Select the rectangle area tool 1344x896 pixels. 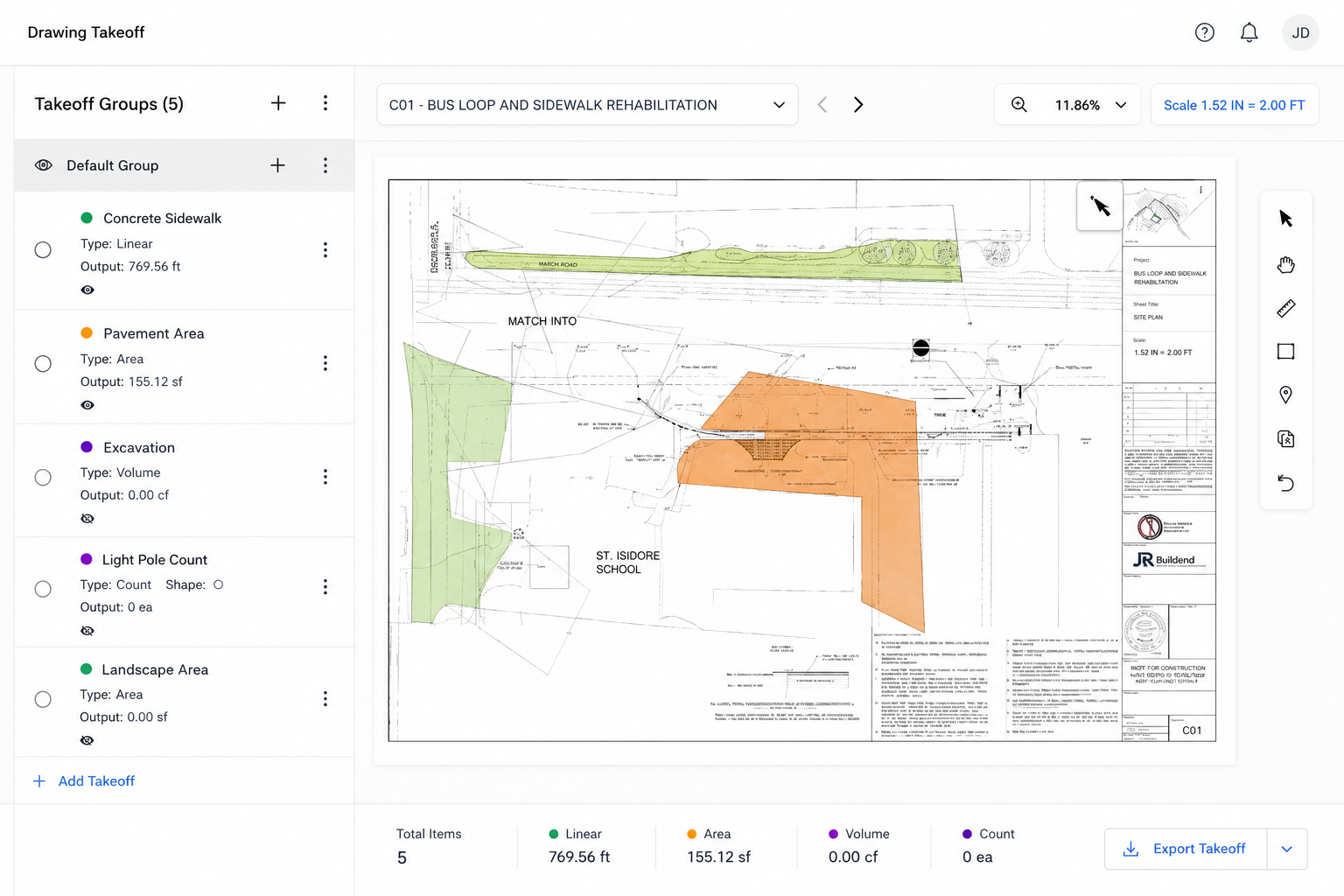click(x=1285, y=352)
